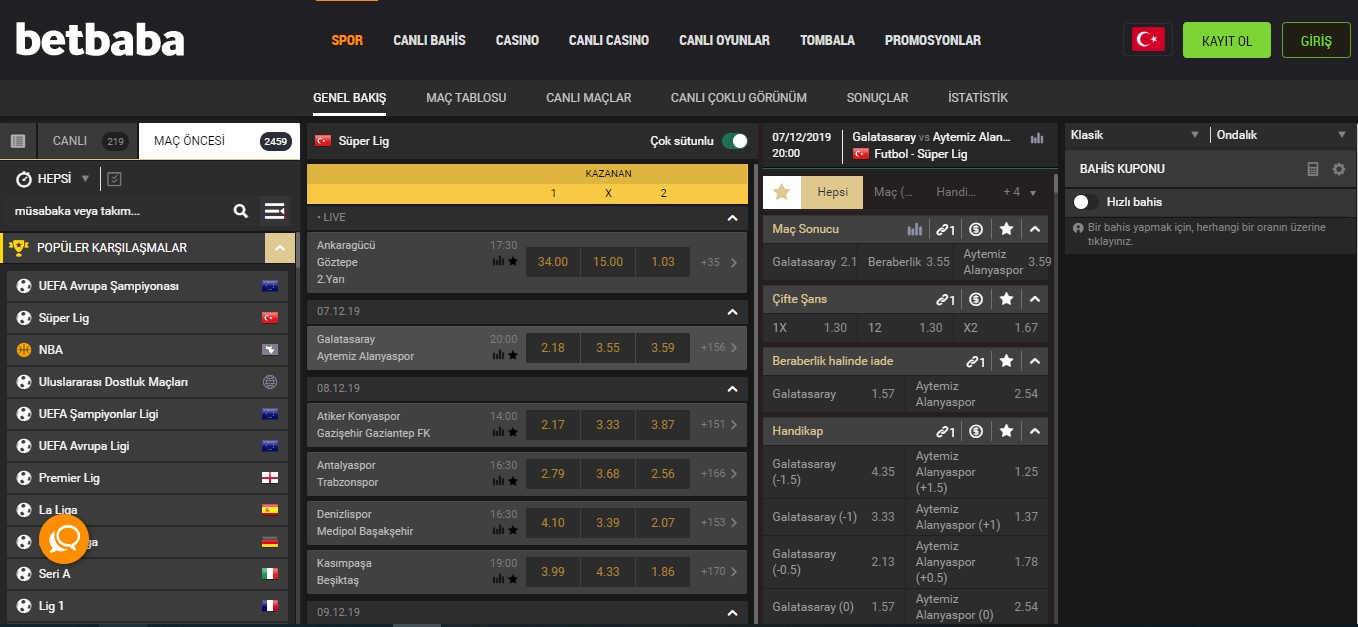The image size is (1358, 627).
Task: Expand the +4 more markets dropdown
Action: 1019,192
